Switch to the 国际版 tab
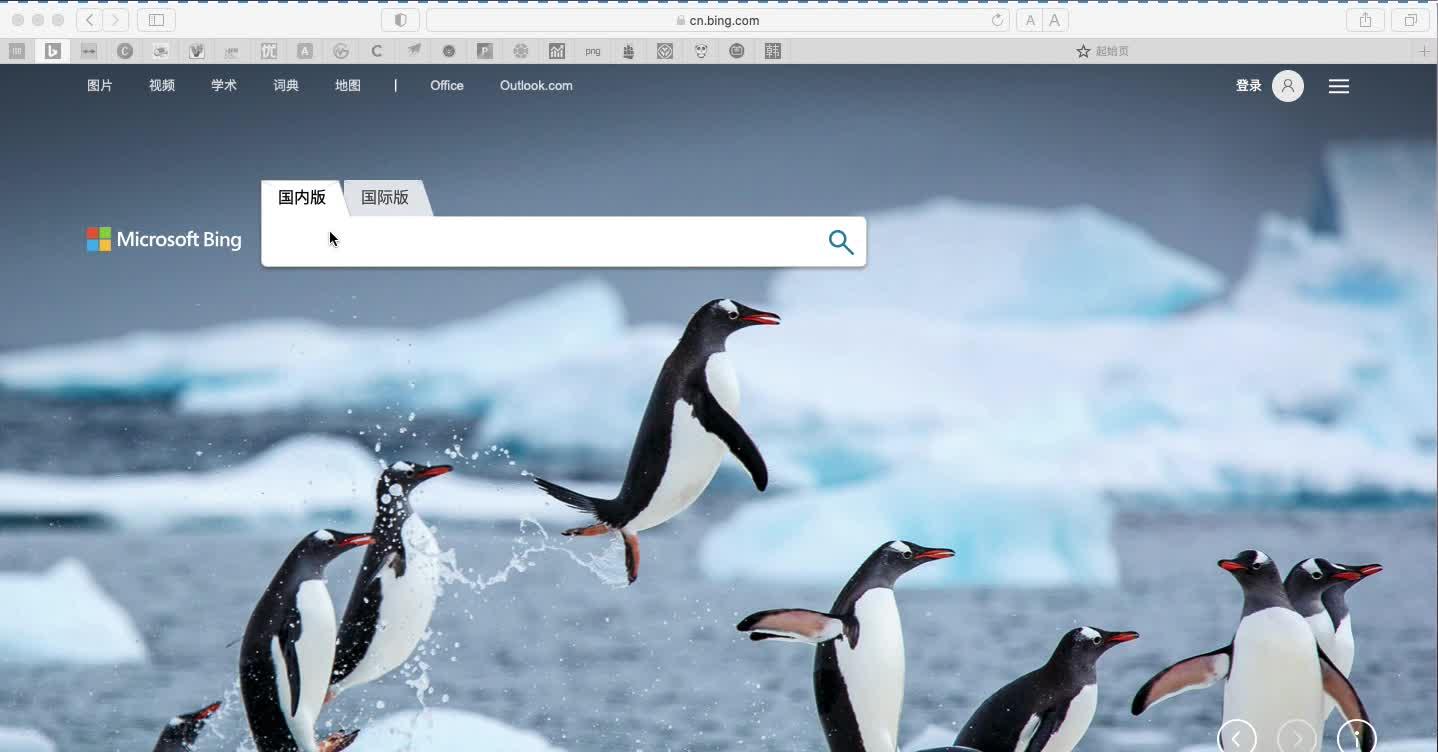 (385, 198)
